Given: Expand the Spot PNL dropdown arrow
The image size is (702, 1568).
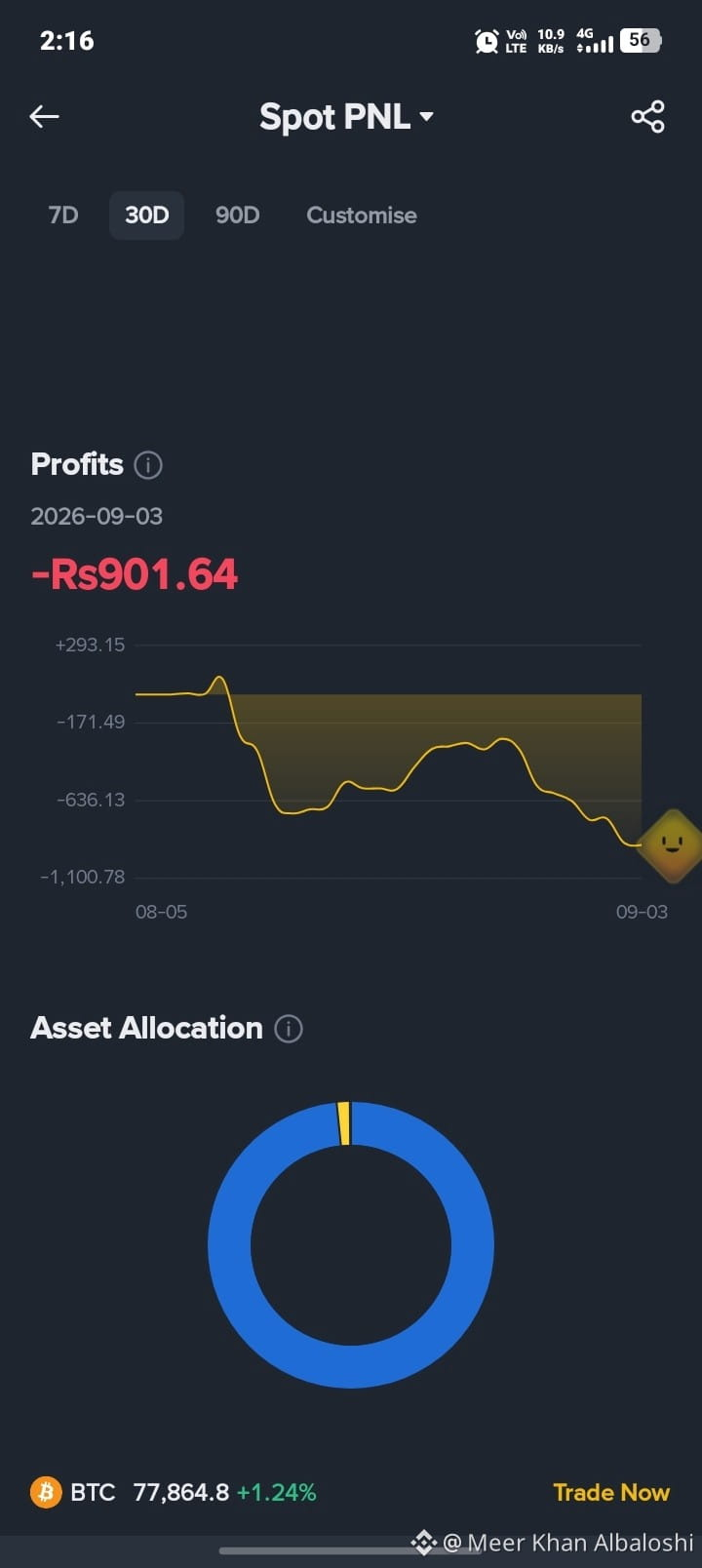Looking at the screenshot, I should tap(426, 117).
